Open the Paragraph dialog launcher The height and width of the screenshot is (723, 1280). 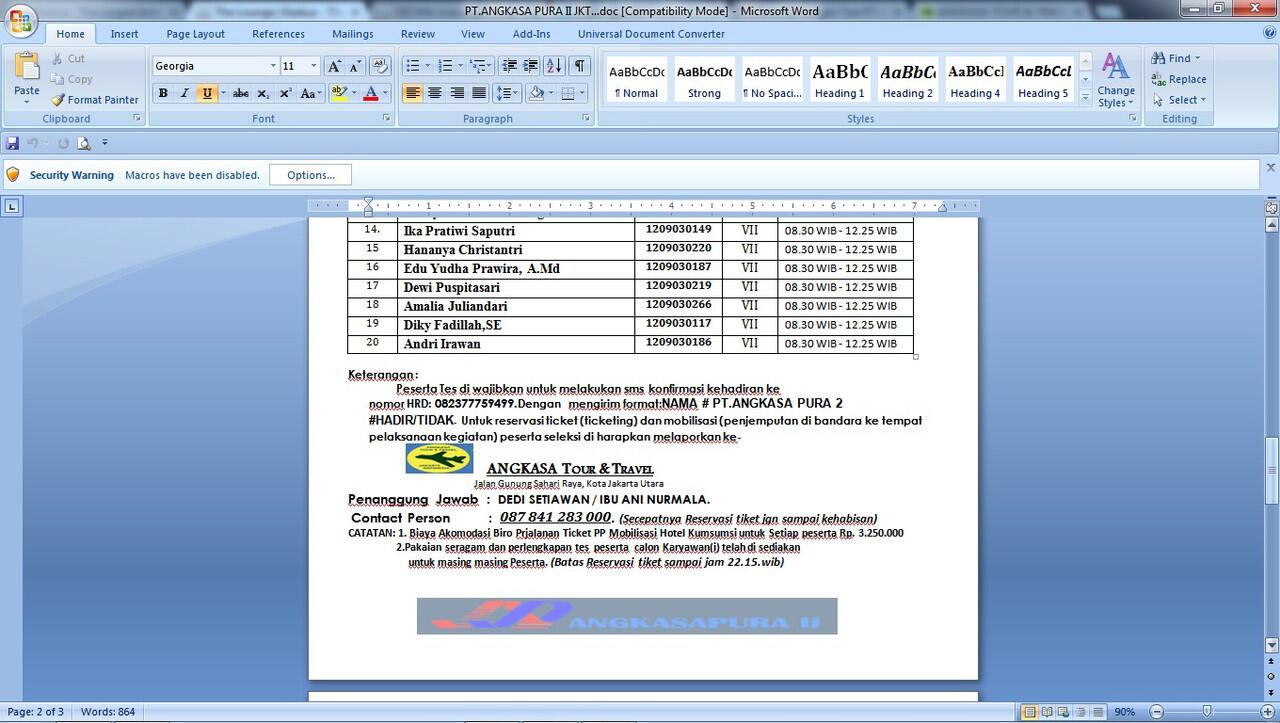(x=586, y=118)
